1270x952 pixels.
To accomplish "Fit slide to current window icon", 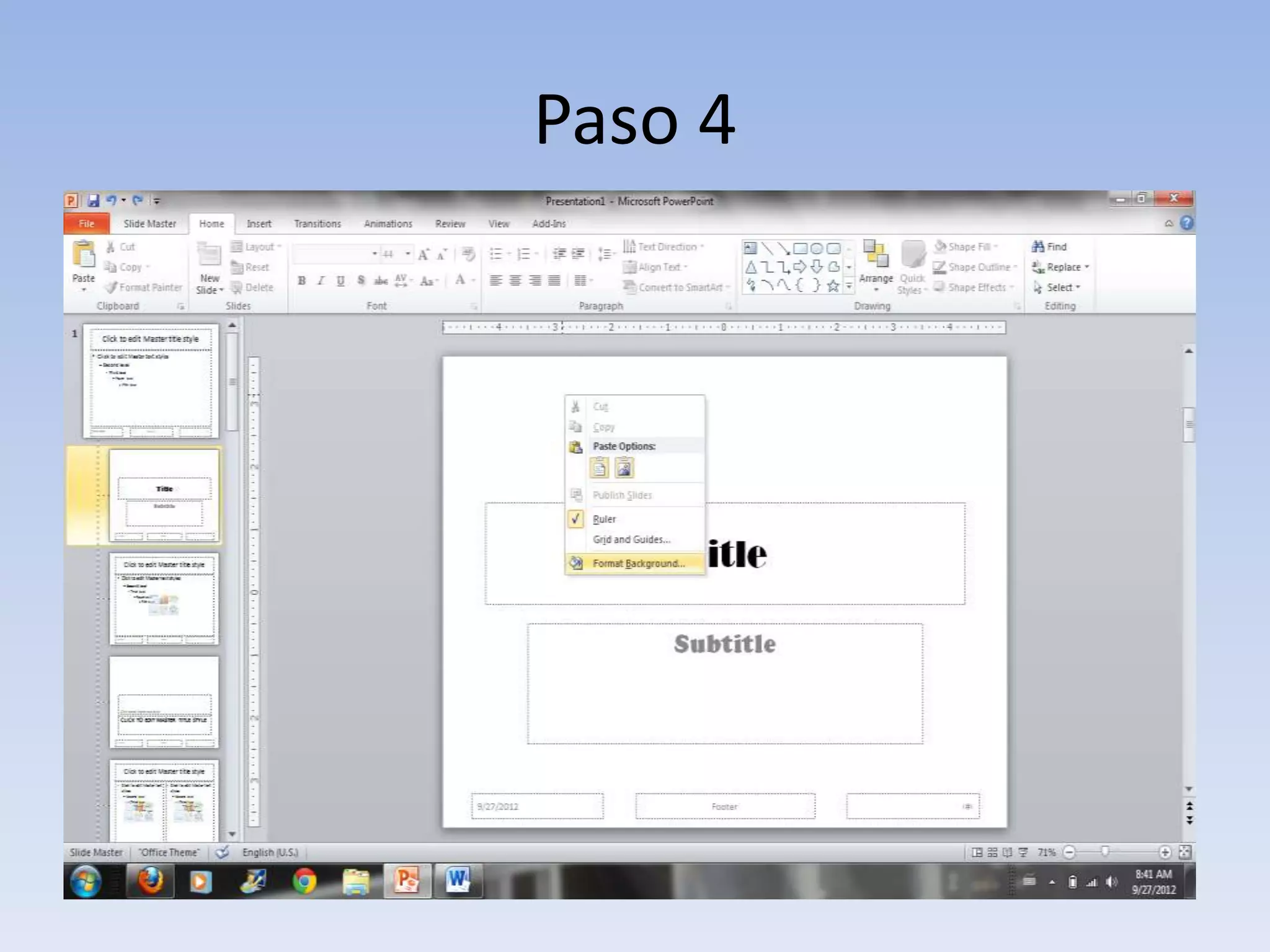I will (x=1184, y=852).
